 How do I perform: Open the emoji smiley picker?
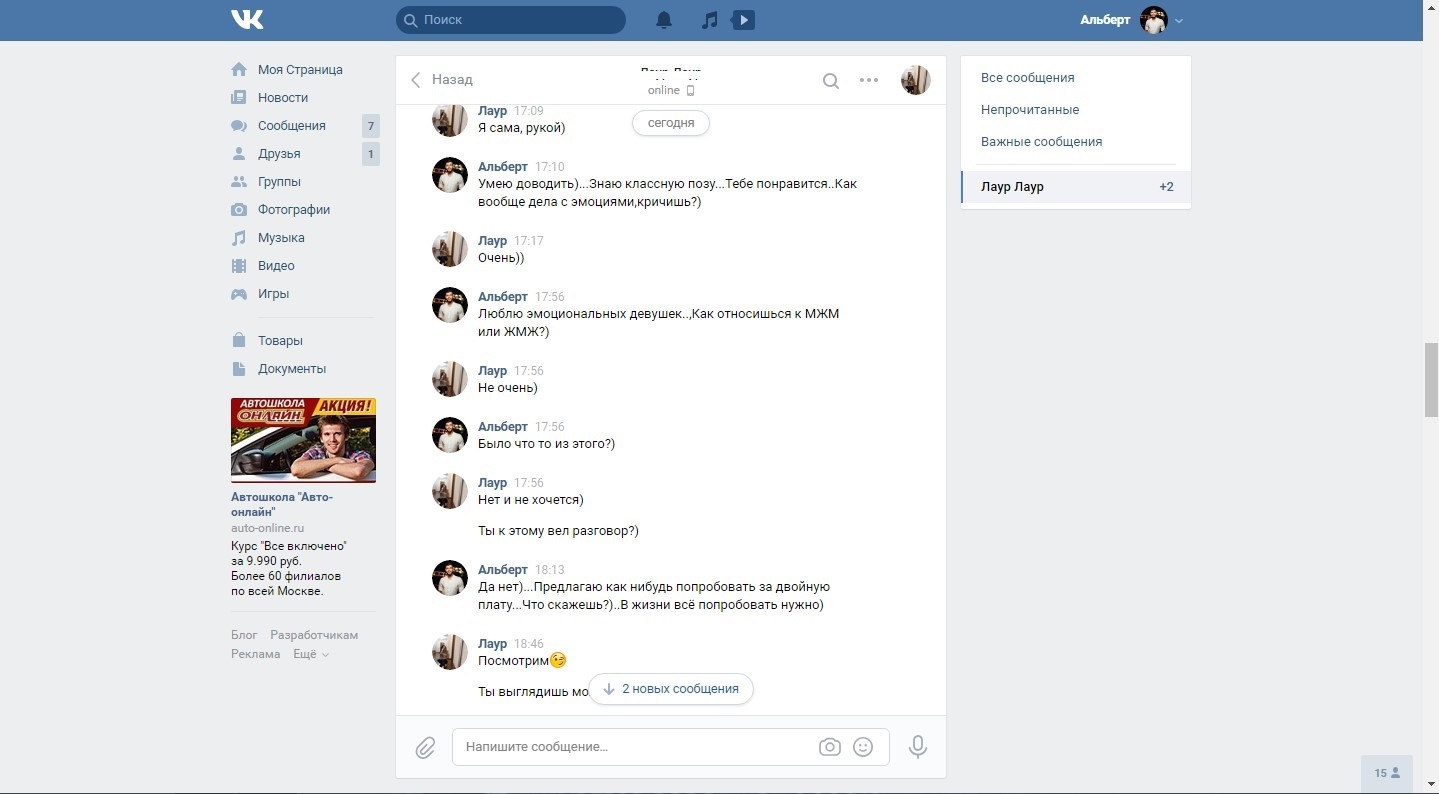coord(863,747)
